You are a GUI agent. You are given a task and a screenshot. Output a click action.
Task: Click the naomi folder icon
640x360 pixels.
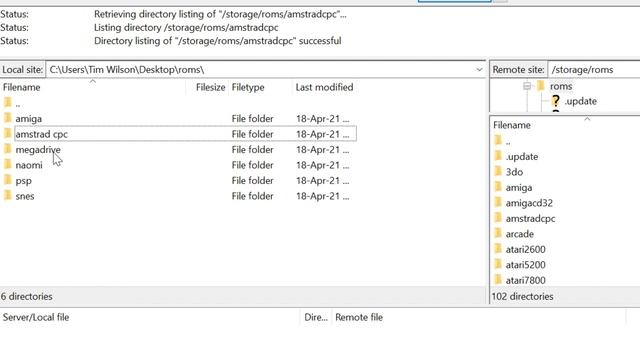pos(8,164)
